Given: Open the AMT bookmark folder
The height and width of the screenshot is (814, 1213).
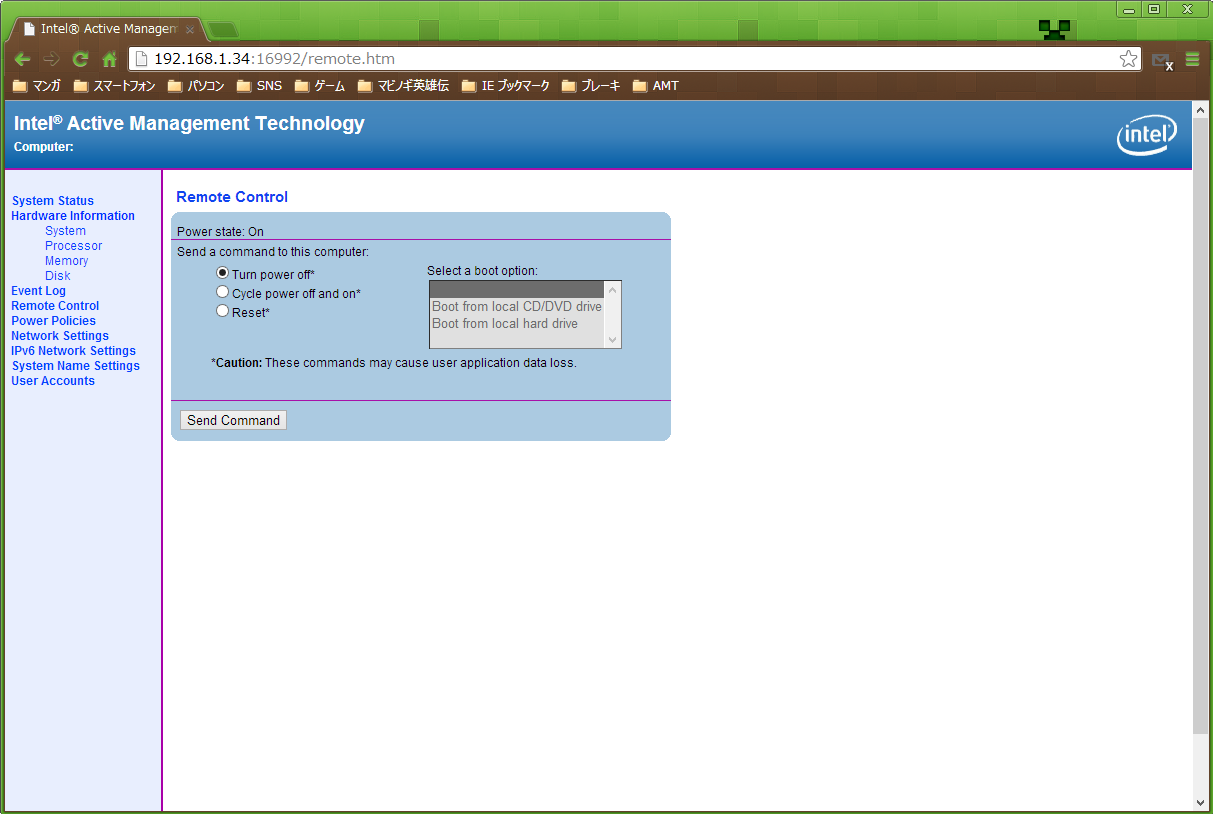Looking at the screenshot, I should [x=656, y=86].
